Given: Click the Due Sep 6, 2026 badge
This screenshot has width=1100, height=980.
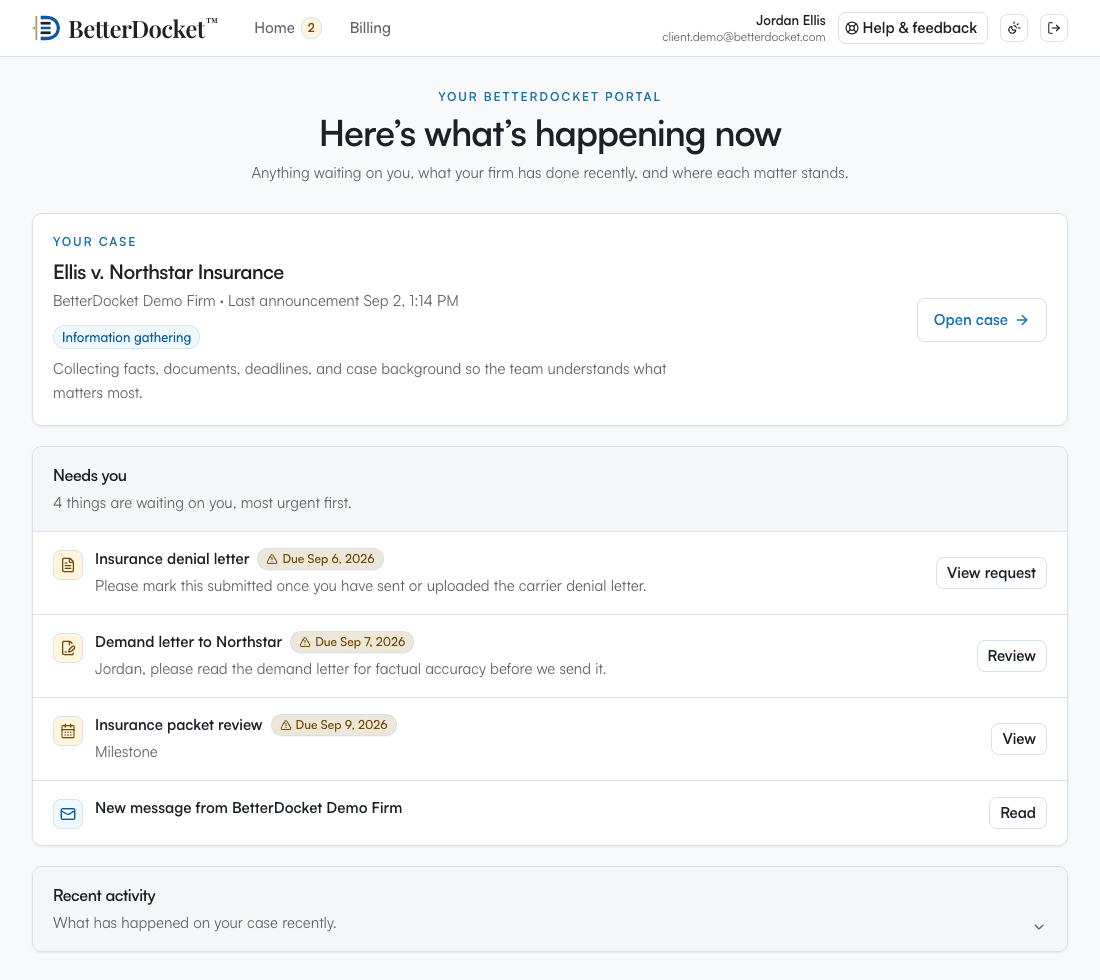Looking at the screenshot, I should 321,559.
